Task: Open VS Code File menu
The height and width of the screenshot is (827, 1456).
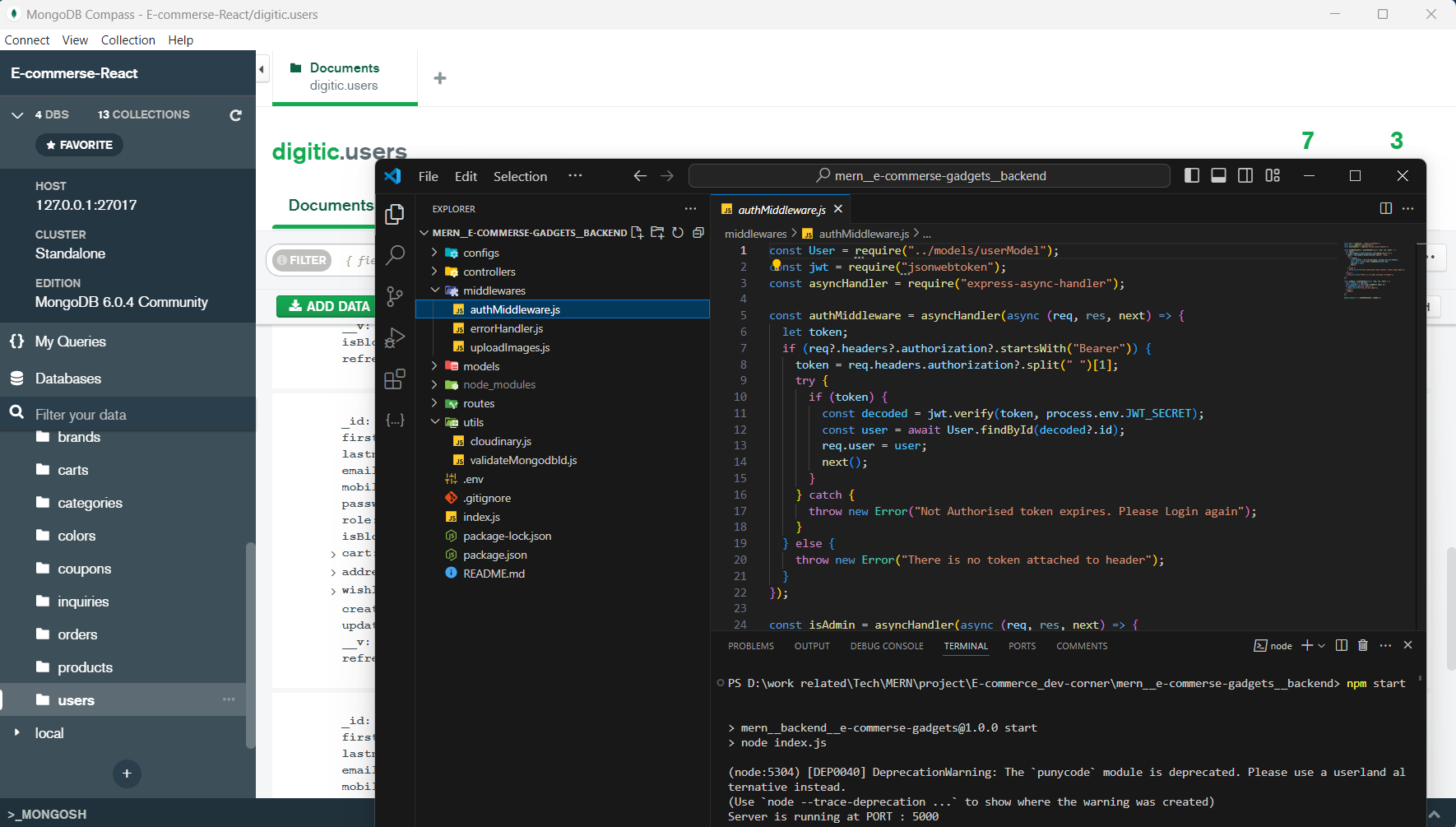Action: point(429,176)
